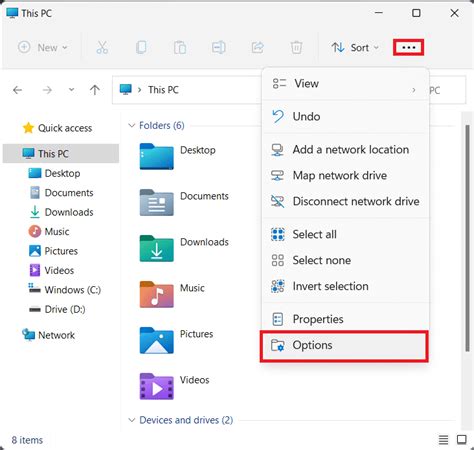Click the Cut scissors icon in toolbar
This screenshot has height=450, width=474.
coord(102,47)
